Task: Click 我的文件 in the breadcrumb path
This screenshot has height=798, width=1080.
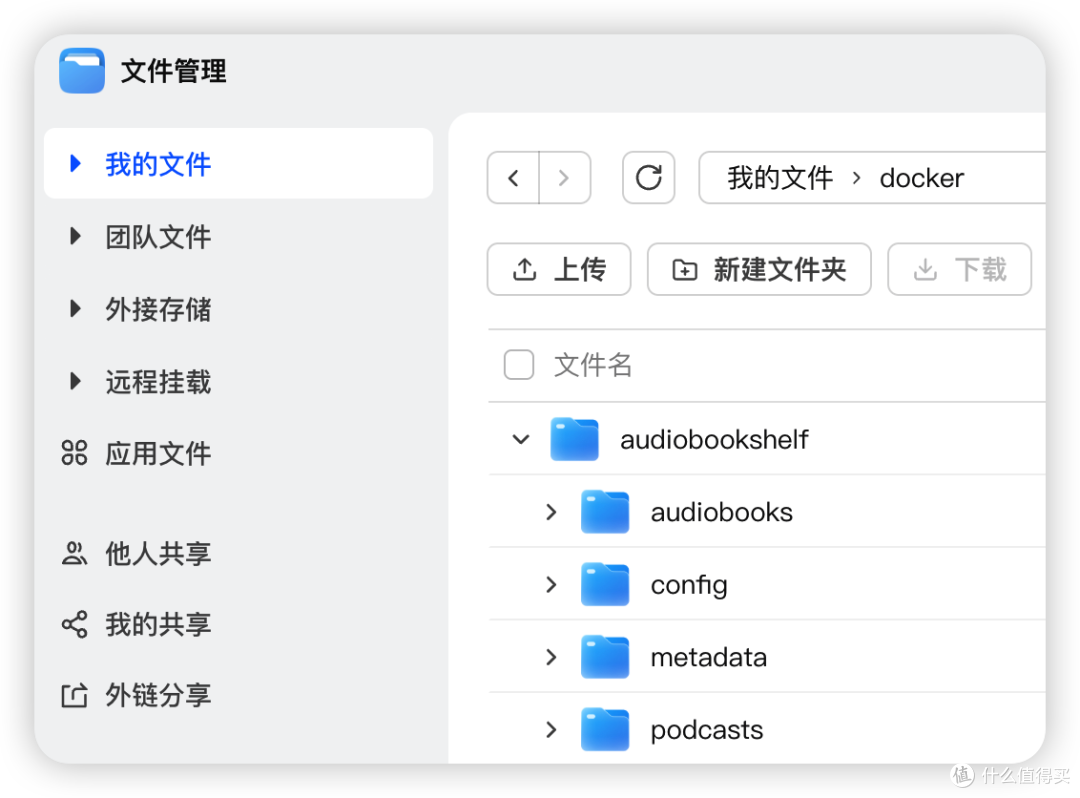Action: pos(780,178)
